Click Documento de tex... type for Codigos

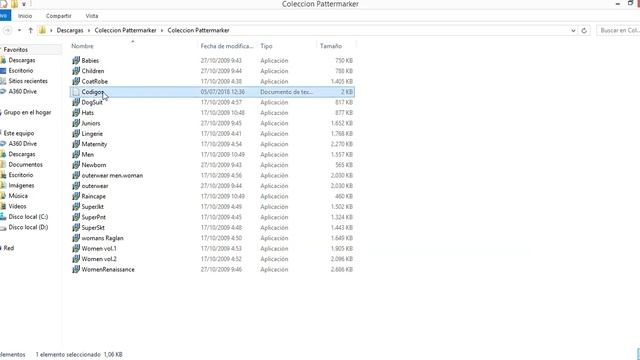coord(287,92)
